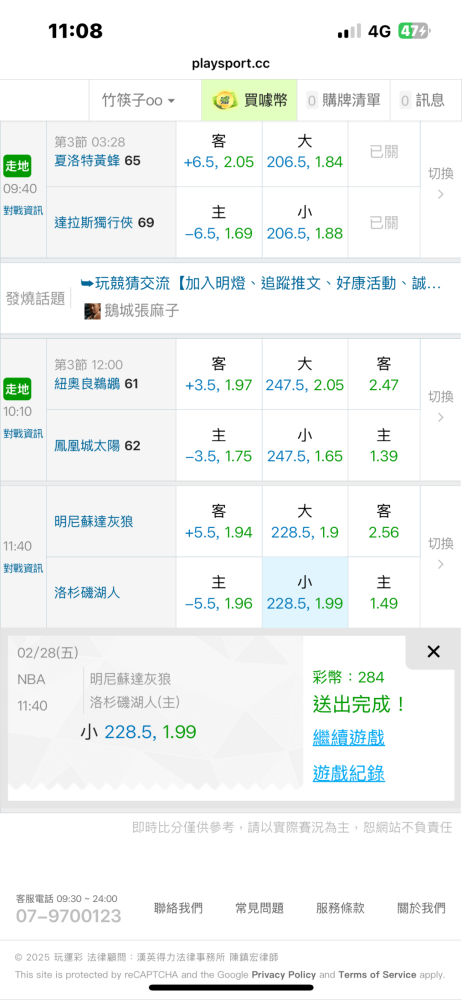Call service number 07-9700123
The image size is (462, 1000).
(68, 917)
